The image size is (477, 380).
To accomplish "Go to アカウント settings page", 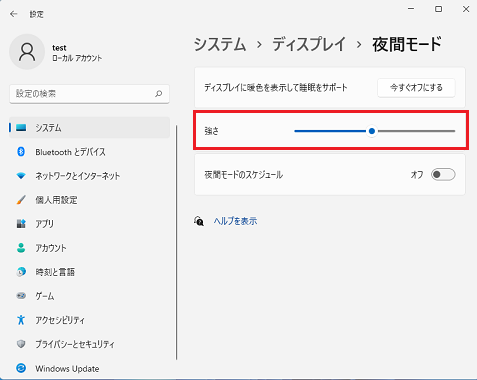I will 89,248.
